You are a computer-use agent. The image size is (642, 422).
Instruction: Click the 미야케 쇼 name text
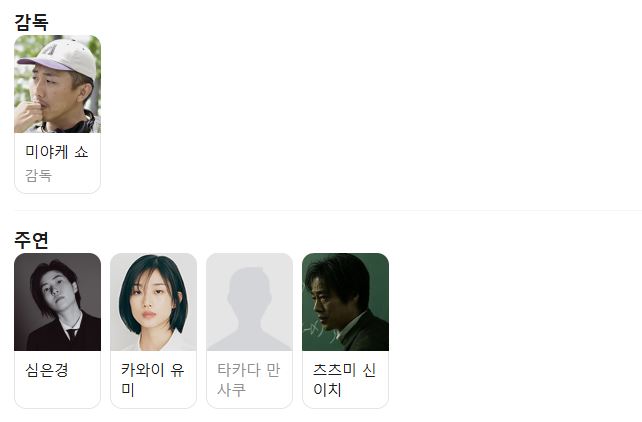57,152
